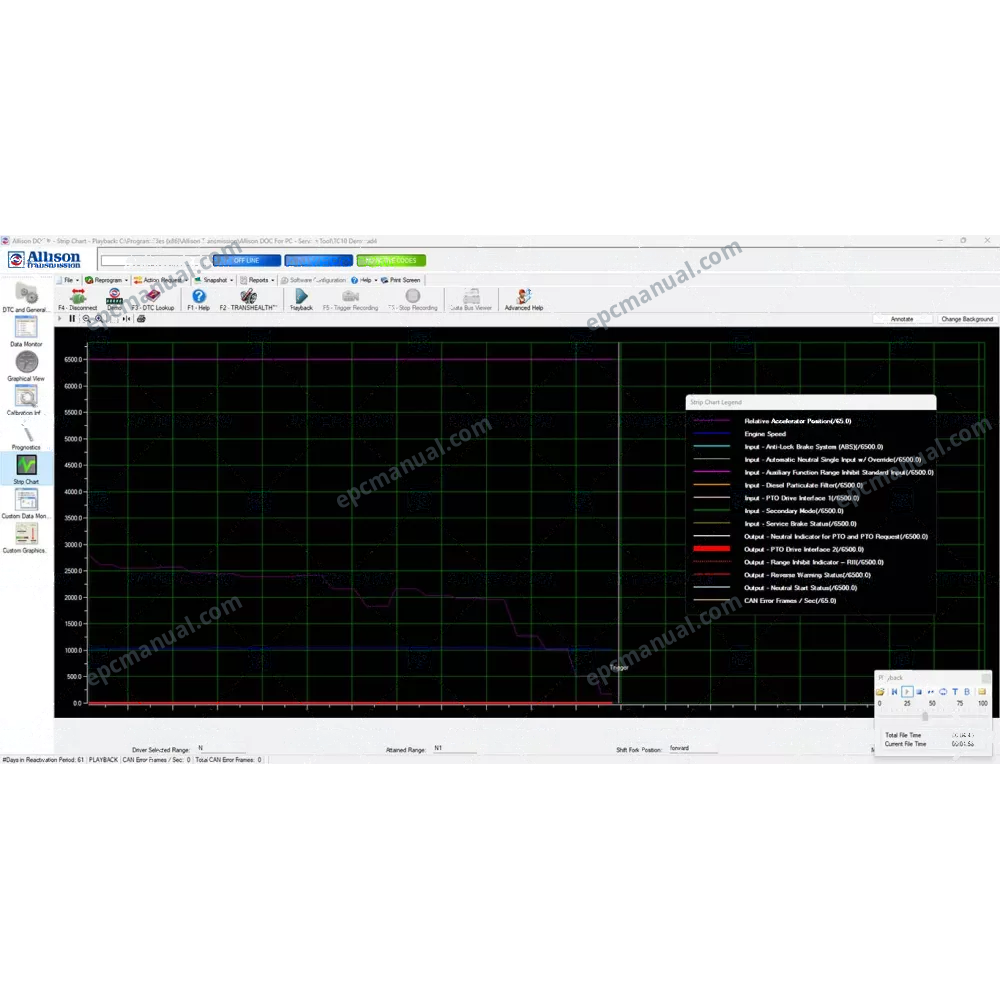Select Strip Chart sidebar icon
The height and width of the screenshot is (1000, 1000).
(26, 465)
